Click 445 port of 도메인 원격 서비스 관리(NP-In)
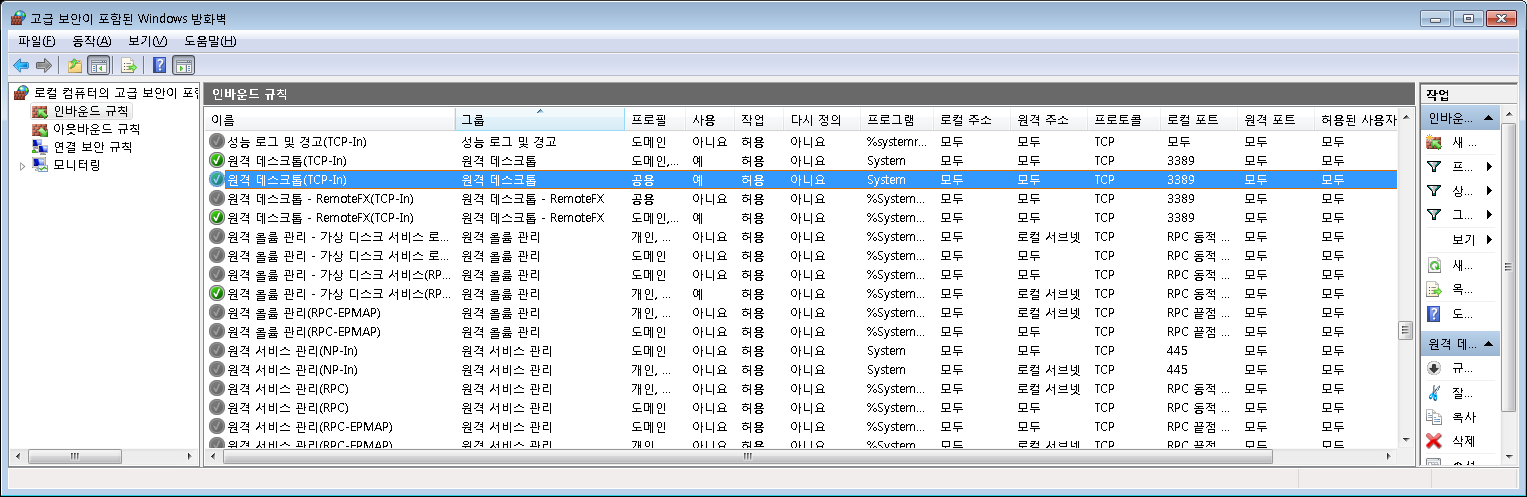This screenshot has height=497, width=1527. (x=1177, y=350)
